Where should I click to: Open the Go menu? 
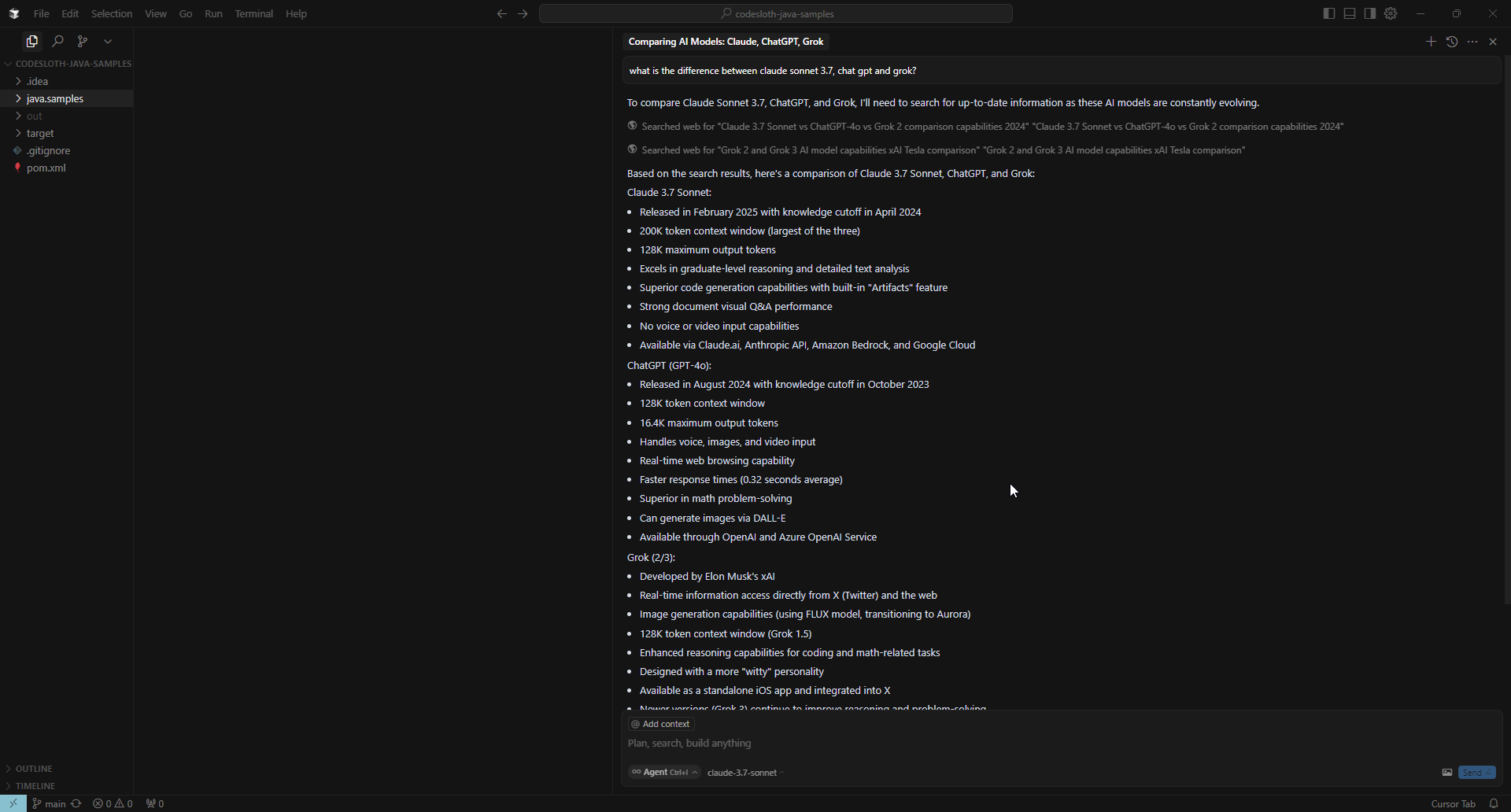186,13
